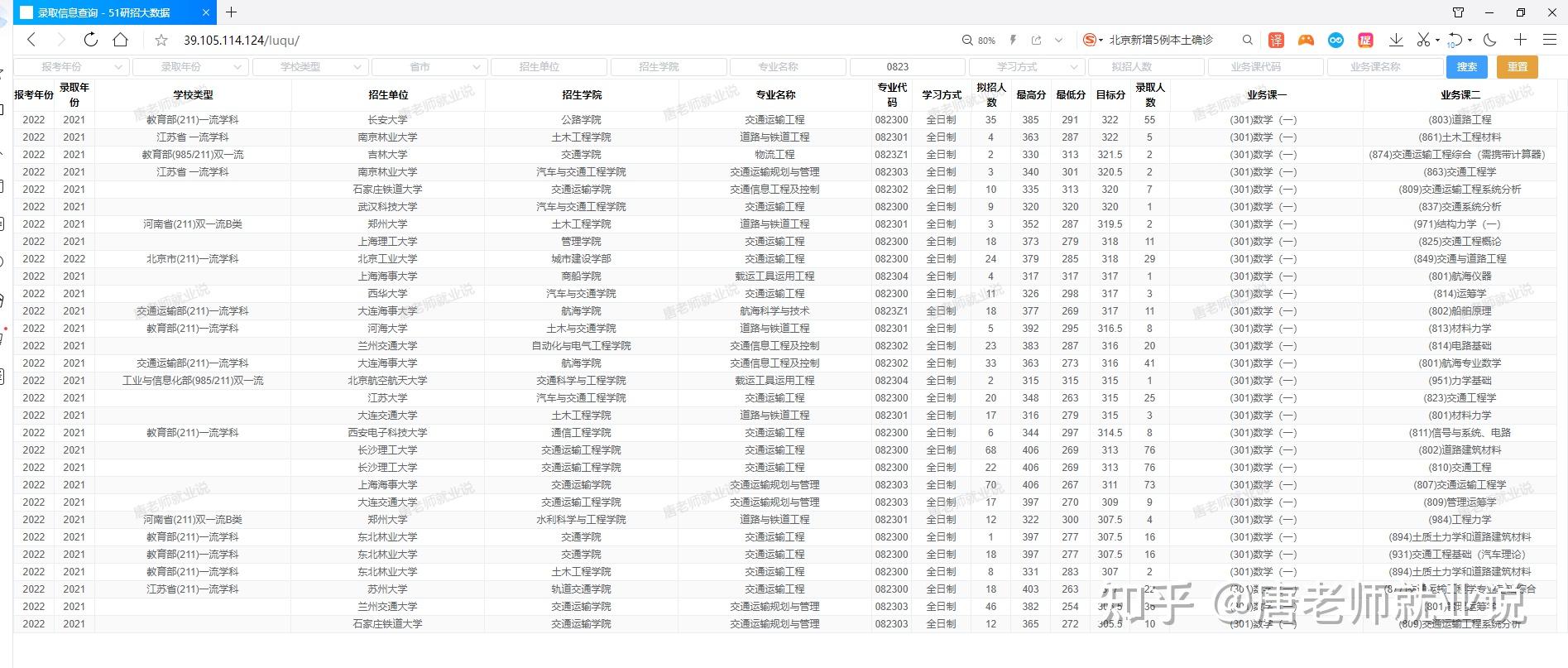The width and height of the screenshot is (1568, 668).
Task: Open a new tab with plus
Action: pos(232,12)
